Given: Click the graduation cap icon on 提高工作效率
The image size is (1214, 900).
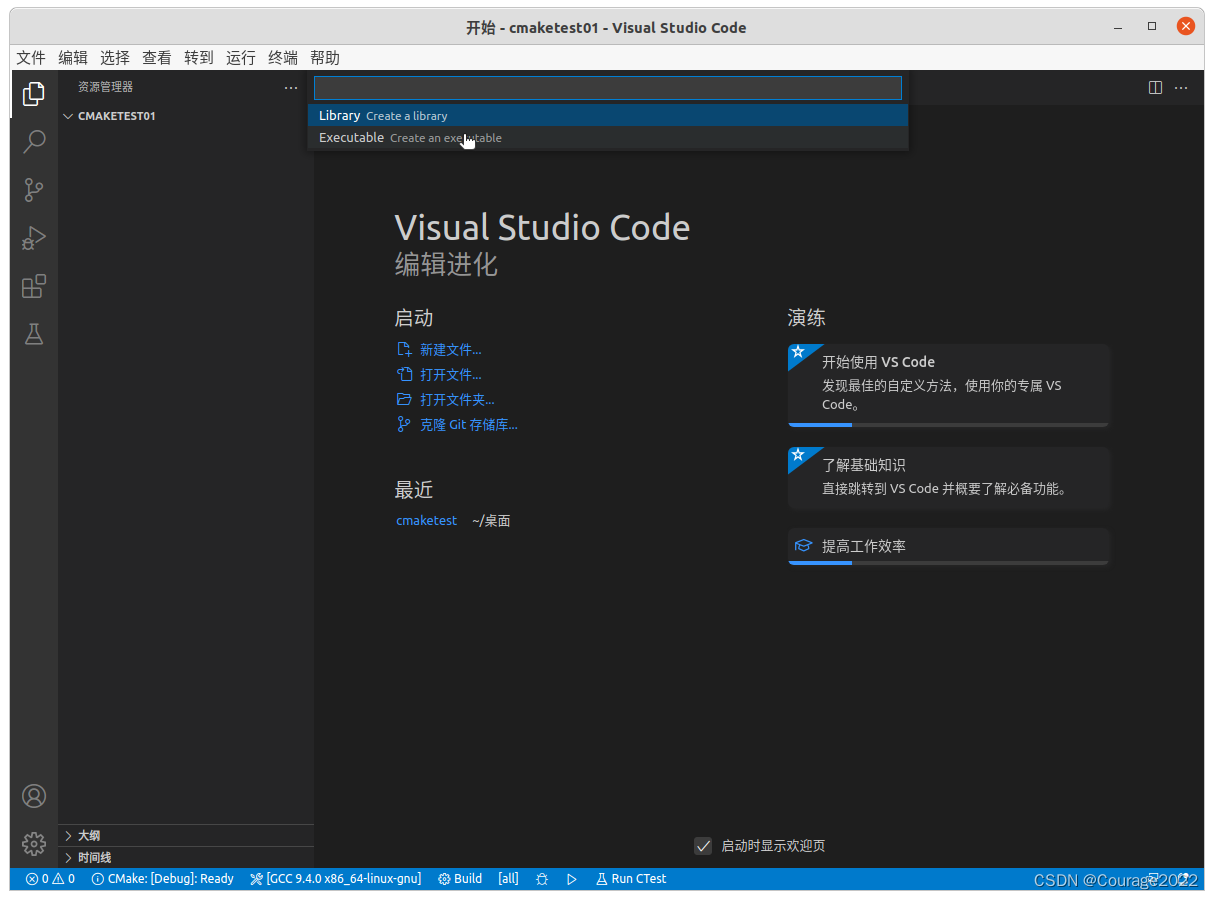Looking at the screenshot, I should coord(803,546).
